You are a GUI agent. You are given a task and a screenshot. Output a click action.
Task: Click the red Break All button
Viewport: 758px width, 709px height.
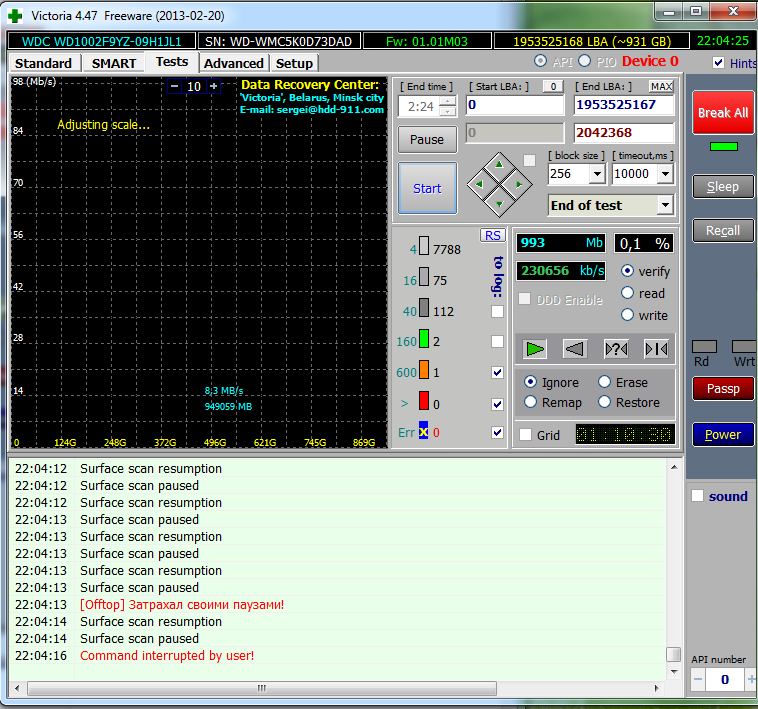722,113
